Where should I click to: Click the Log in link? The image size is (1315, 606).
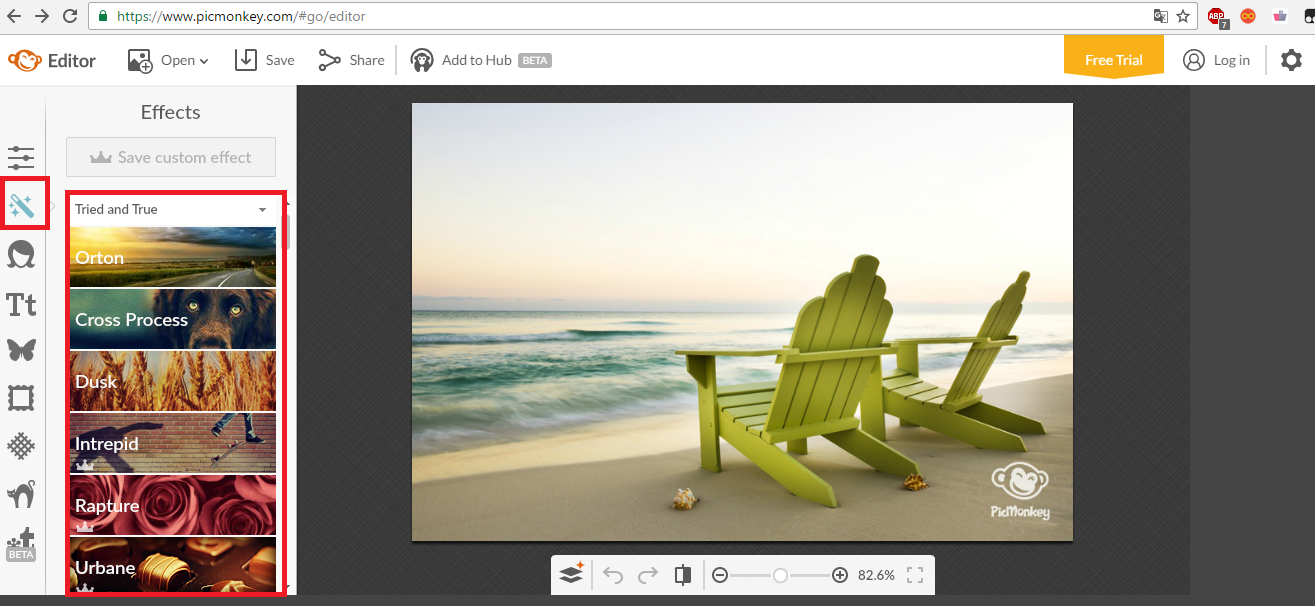pyautogui.click(x=1217, y=60)
